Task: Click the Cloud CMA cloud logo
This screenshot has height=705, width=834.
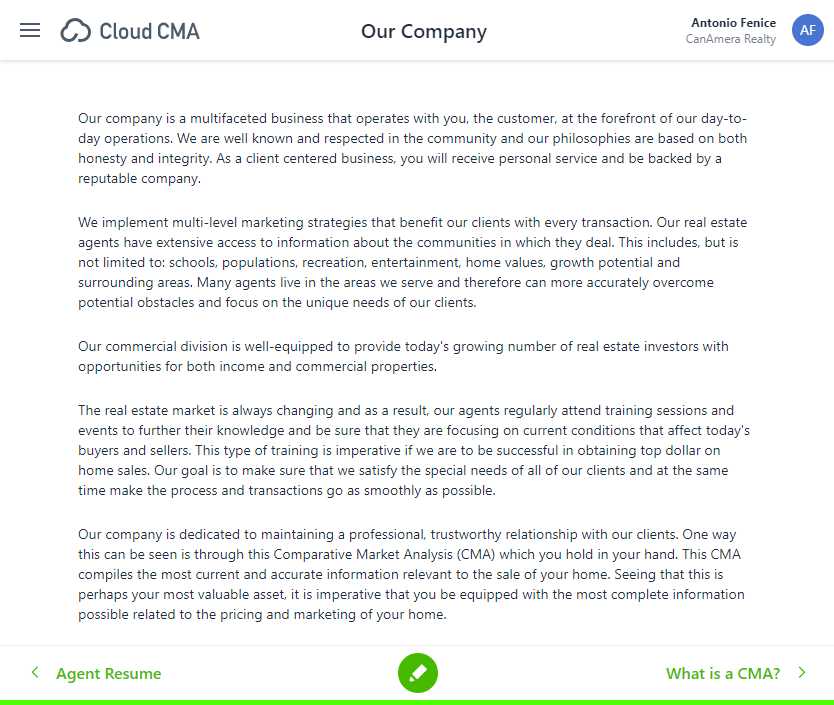Action: click(x=75, y=30)
